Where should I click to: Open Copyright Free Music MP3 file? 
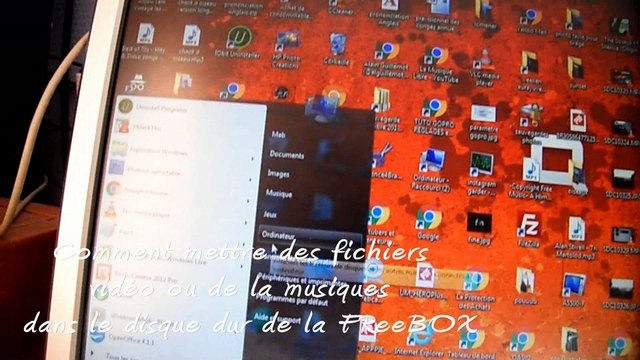tap(531, 178)
